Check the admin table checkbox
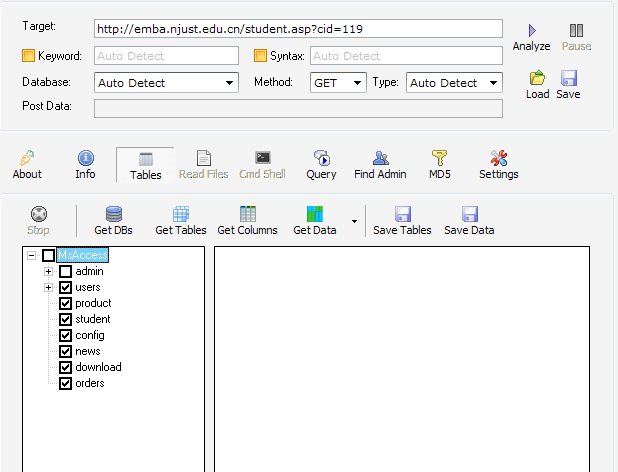618x472 pixels. pos(65,271)
